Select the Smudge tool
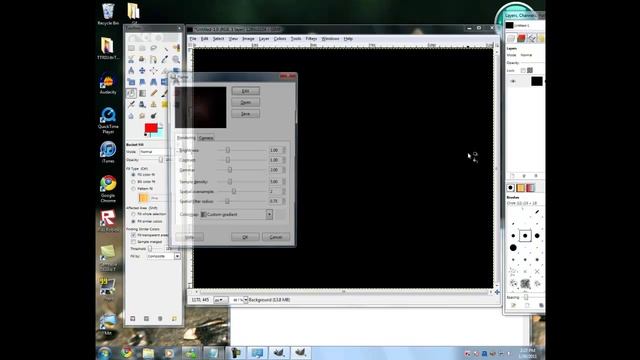The height and width of the screenshot is (360, 640). pos(142,116)
